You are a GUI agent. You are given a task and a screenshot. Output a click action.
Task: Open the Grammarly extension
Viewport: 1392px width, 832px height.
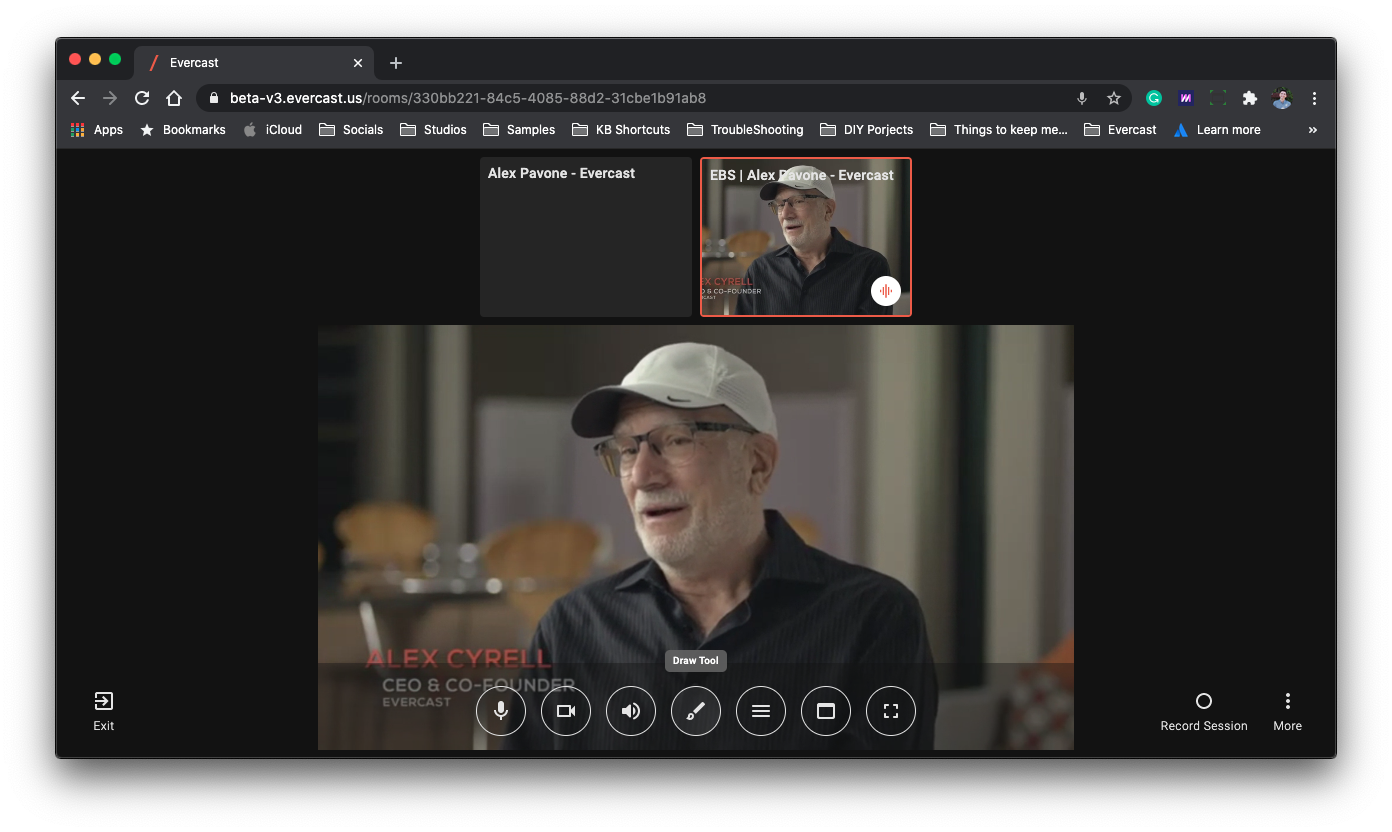(1154, 98)
